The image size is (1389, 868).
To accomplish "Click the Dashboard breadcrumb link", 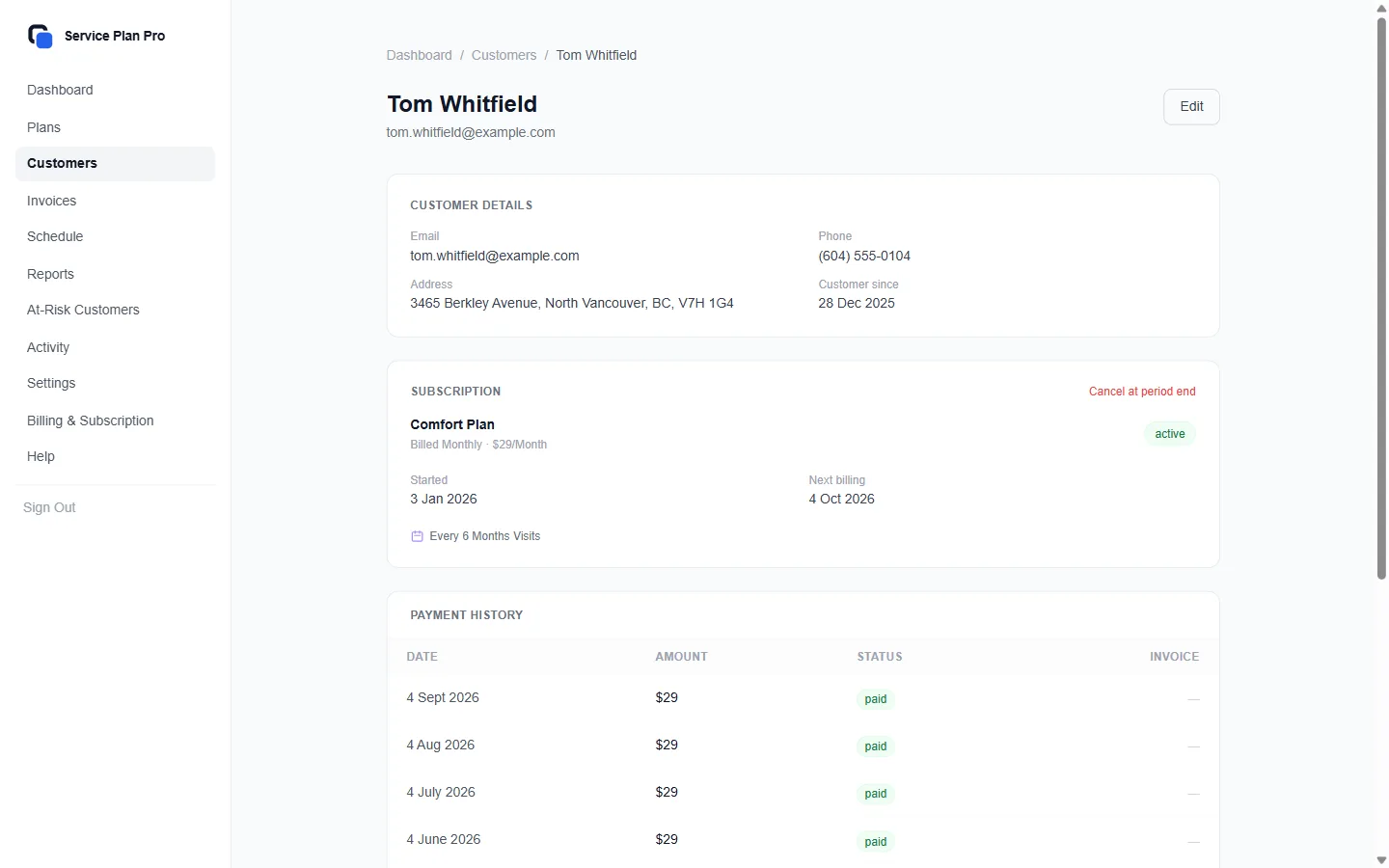I will tap(419, 55).
